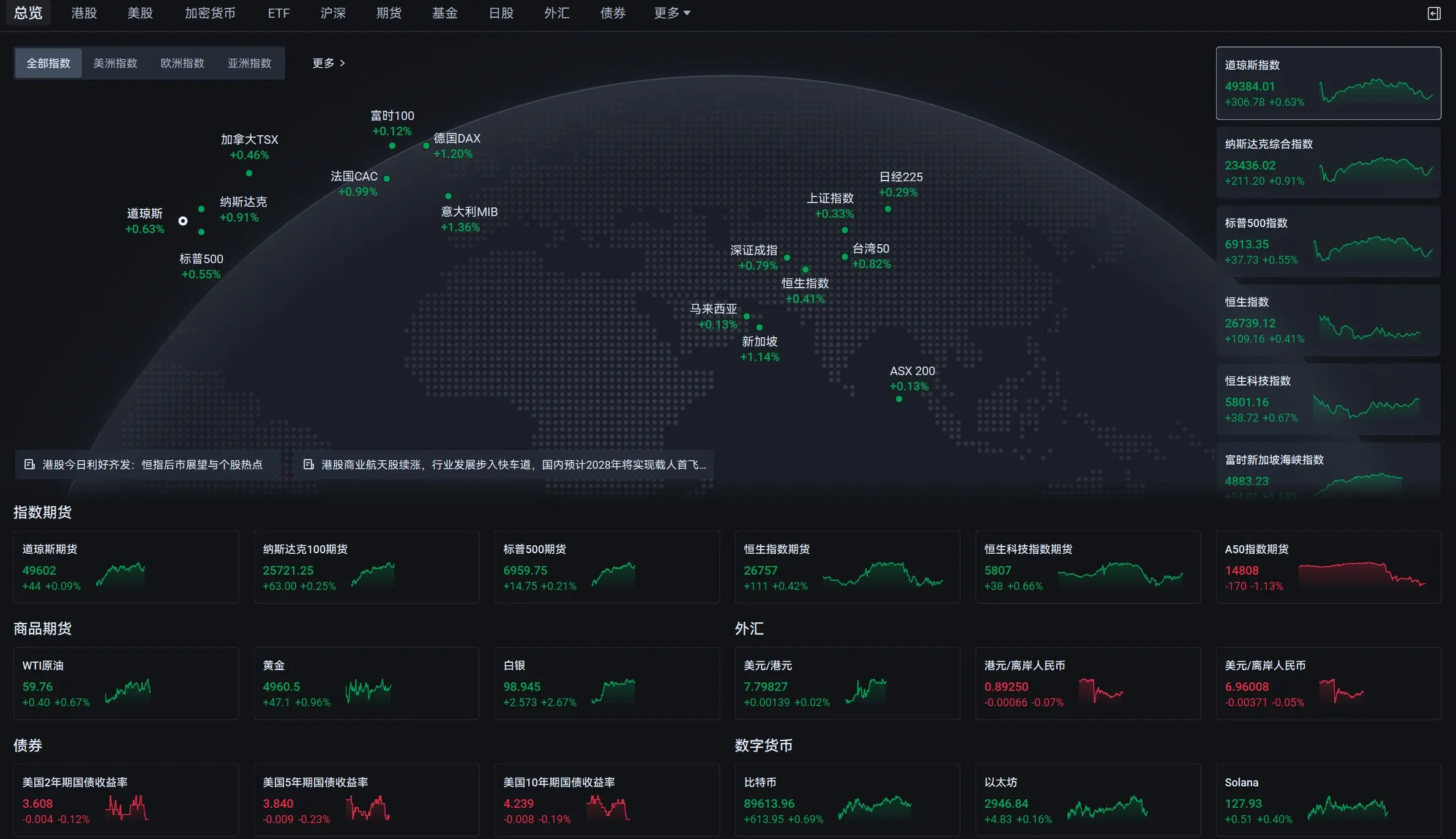Switch to the 美洲指数 filter
Screen dimensions: 1456x839
(115, 63)
